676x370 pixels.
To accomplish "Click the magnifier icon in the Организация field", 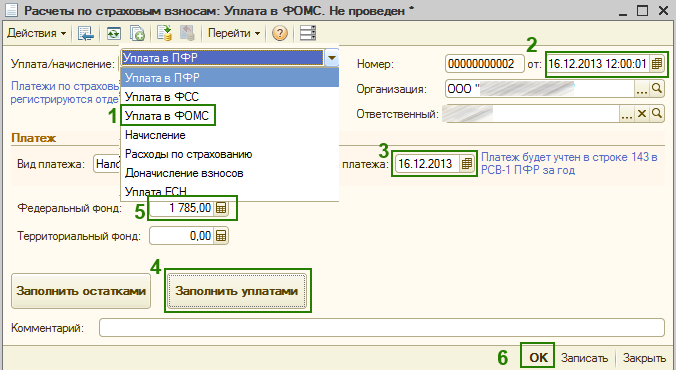I will pyautogui.click(x=657, y=89).
